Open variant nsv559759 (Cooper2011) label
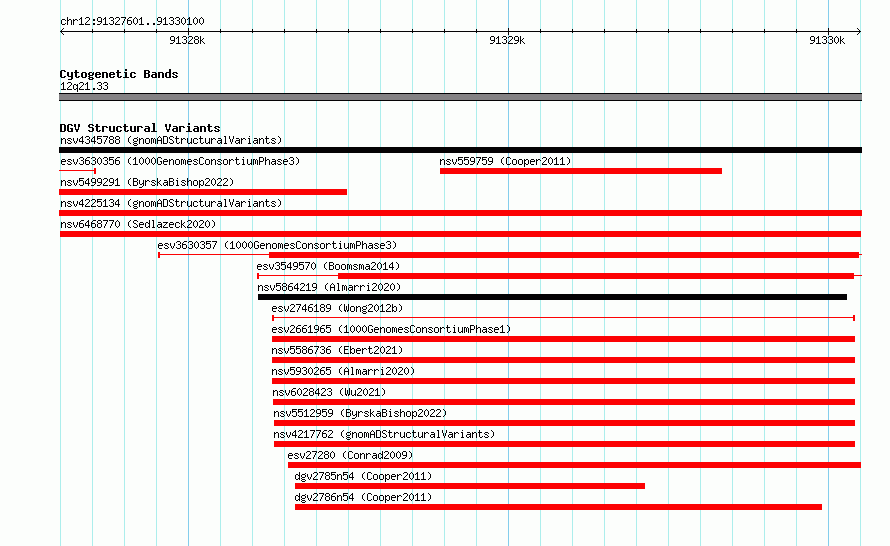890x546 pixels. pyautogui.click(x=505, y=161)
